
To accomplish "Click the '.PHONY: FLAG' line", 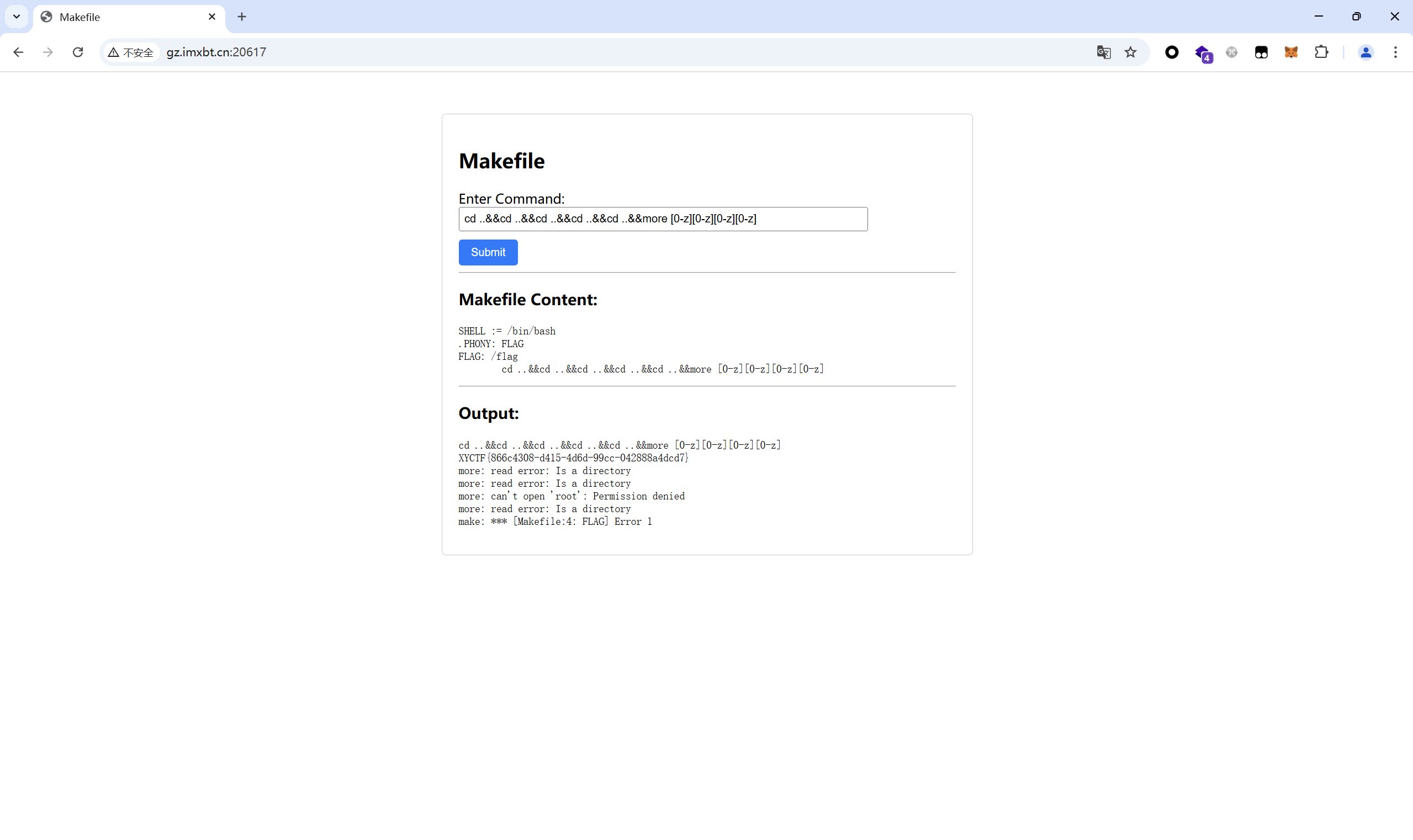I will tap(491, 344).
